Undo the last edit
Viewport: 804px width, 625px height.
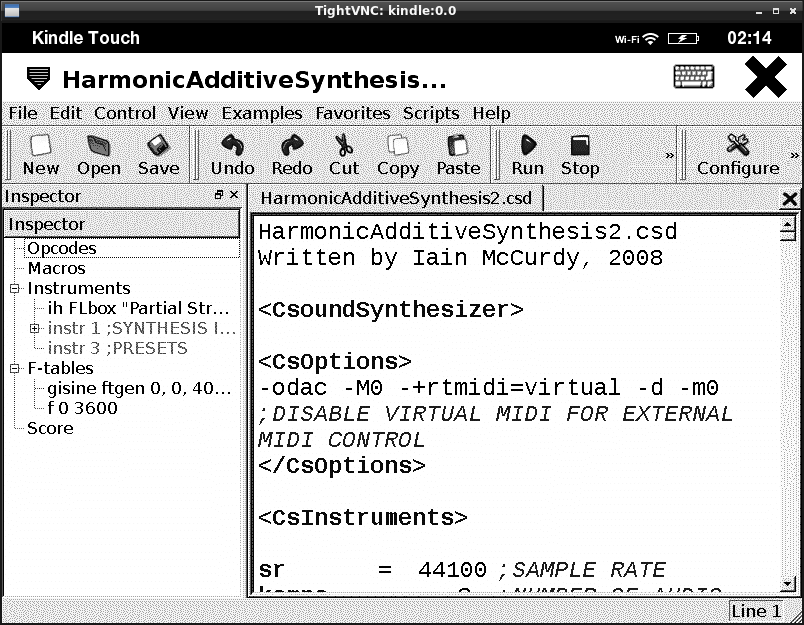(232, 154)
